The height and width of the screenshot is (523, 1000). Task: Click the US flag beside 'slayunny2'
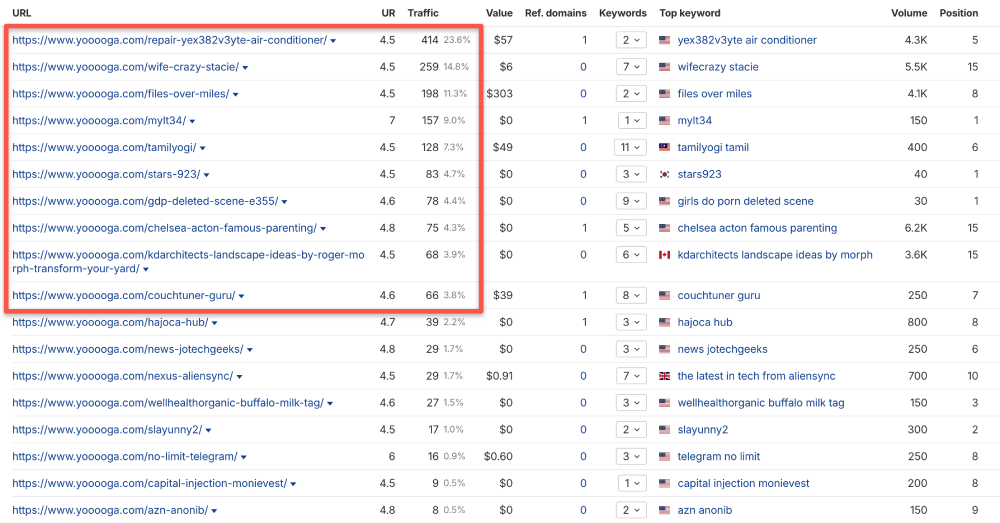click(665, 429)
